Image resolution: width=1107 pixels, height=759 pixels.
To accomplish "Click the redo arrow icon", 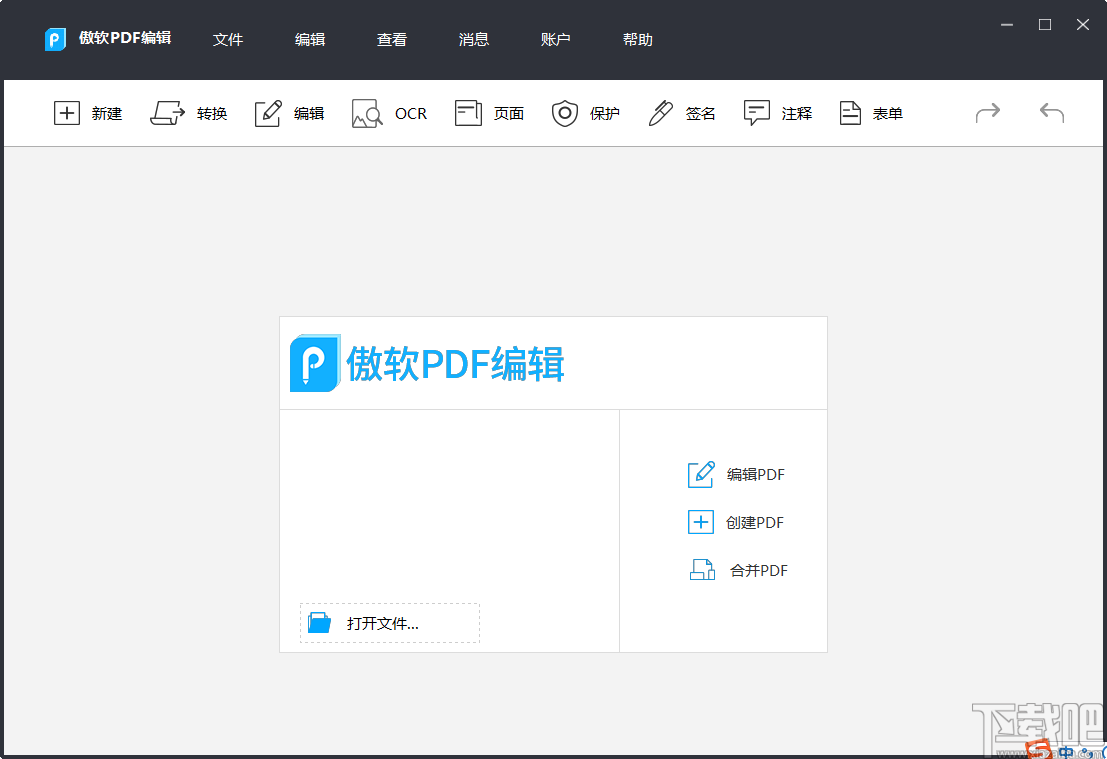I will click(988, 112).
